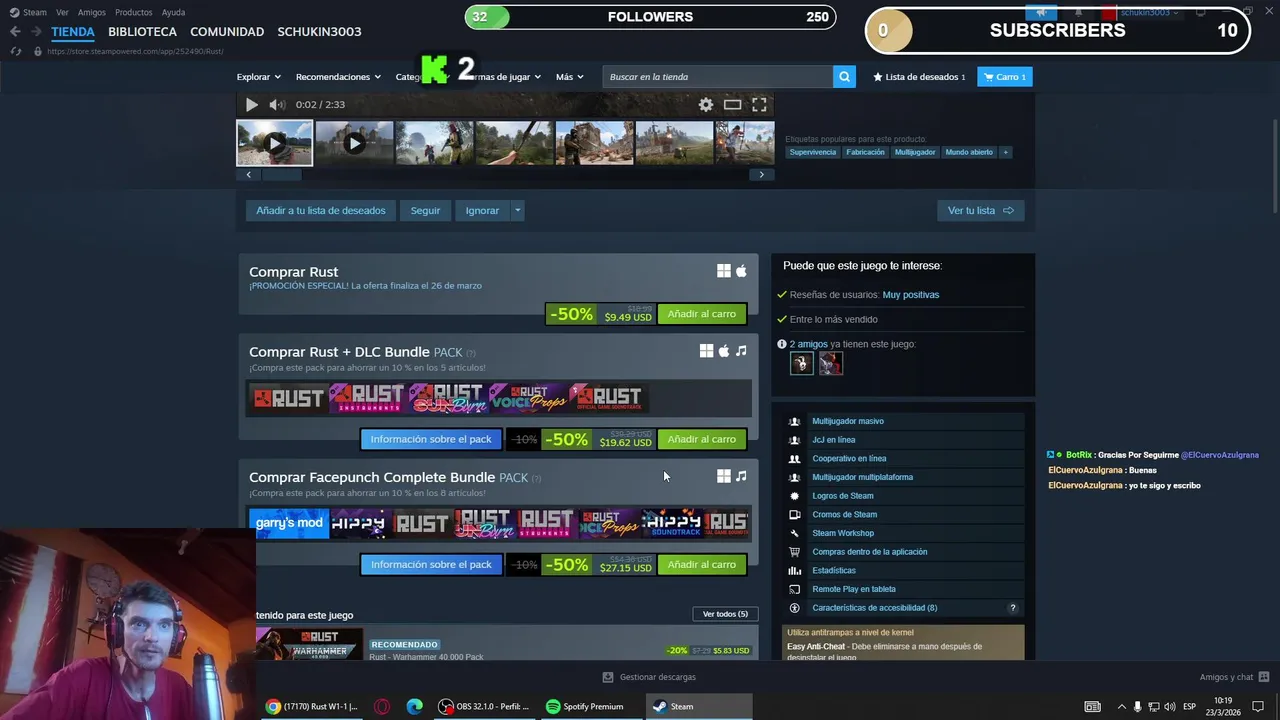This screenshot has width=1280, height=720.
Task: Go forward with the Steam forward arrow
Action: coord(36,31)
